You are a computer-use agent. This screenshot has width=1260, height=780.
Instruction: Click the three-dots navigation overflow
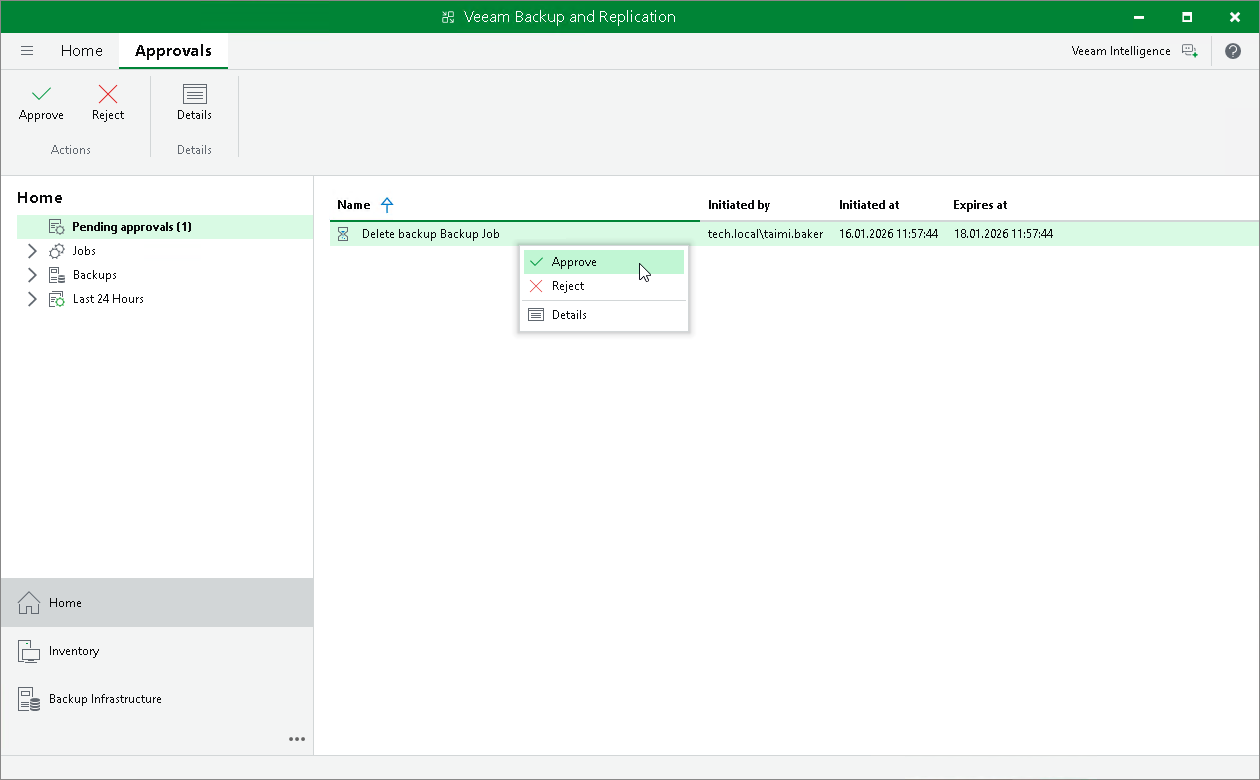tap(297, 739)
